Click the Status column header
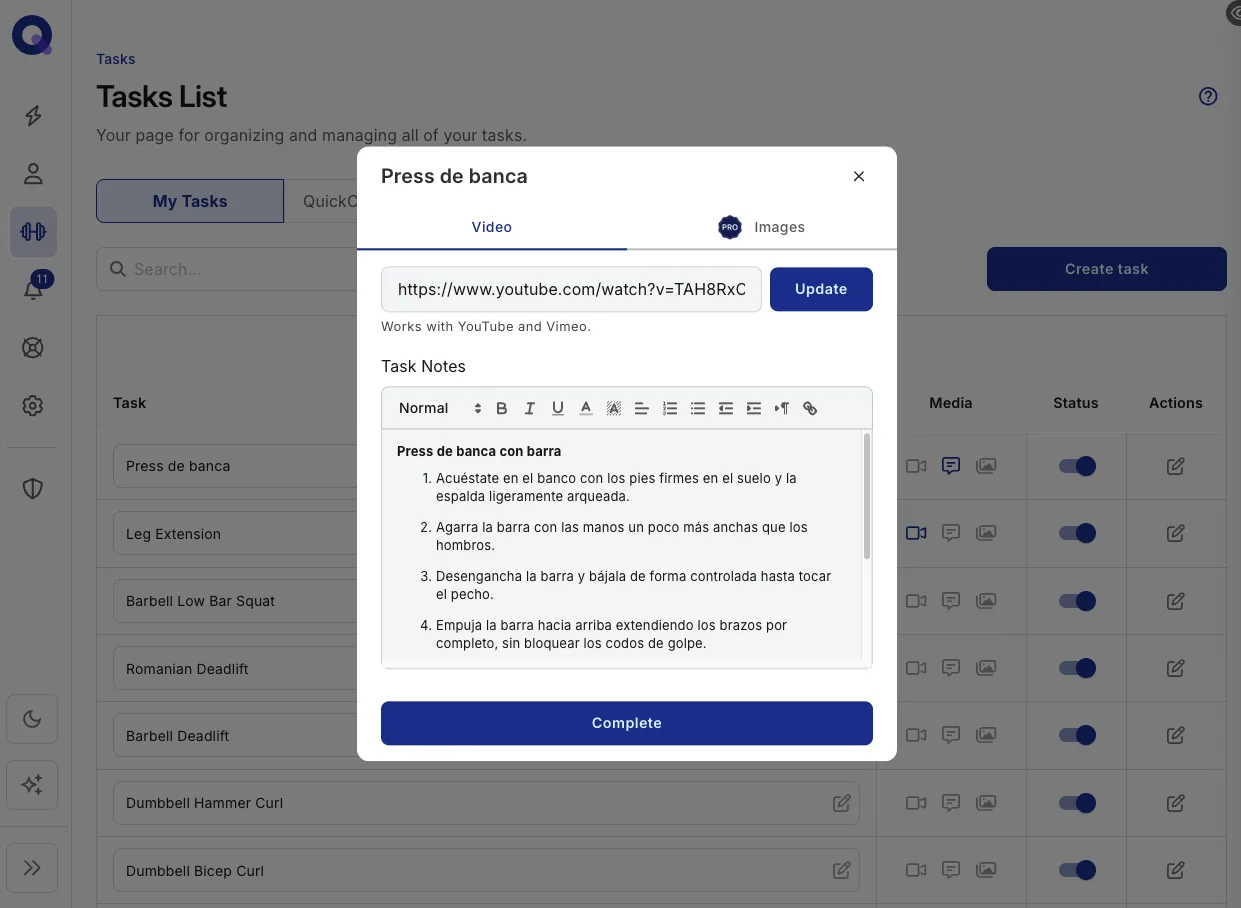 click(1076, 403)
